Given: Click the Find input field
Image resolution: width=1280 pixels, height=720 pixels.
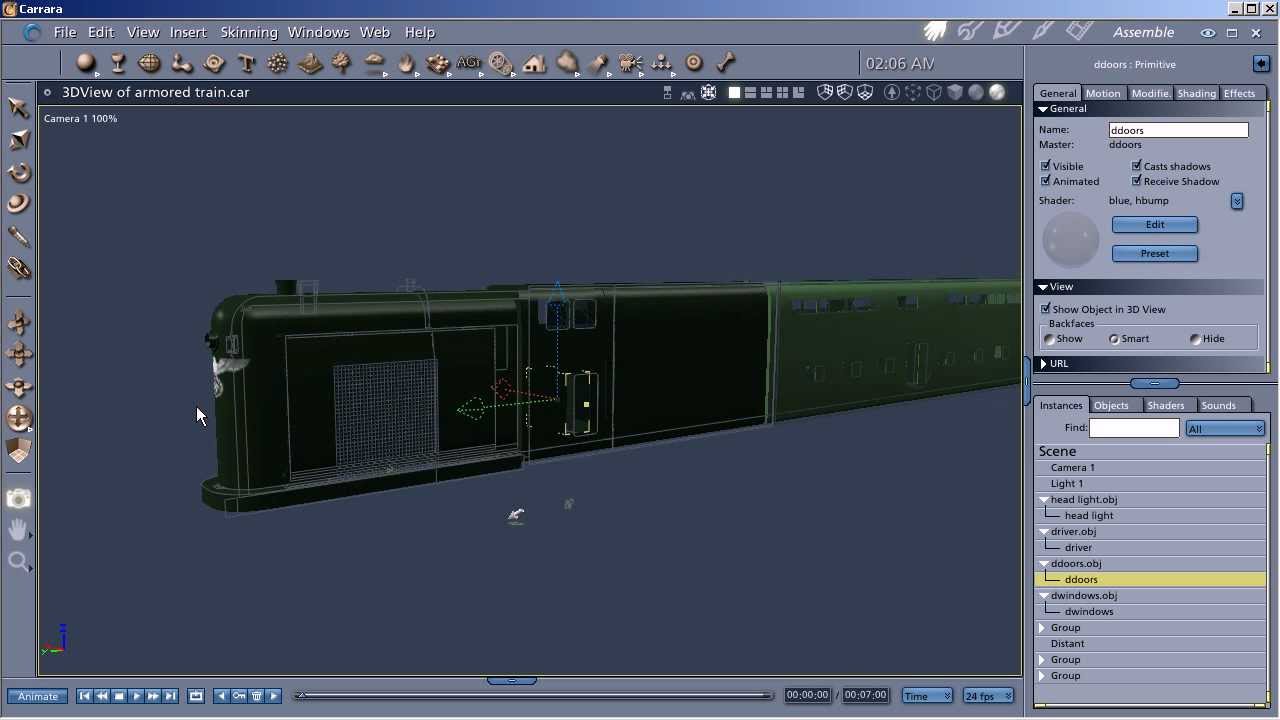Looking at the screenshot, I should coord(1134,428).
